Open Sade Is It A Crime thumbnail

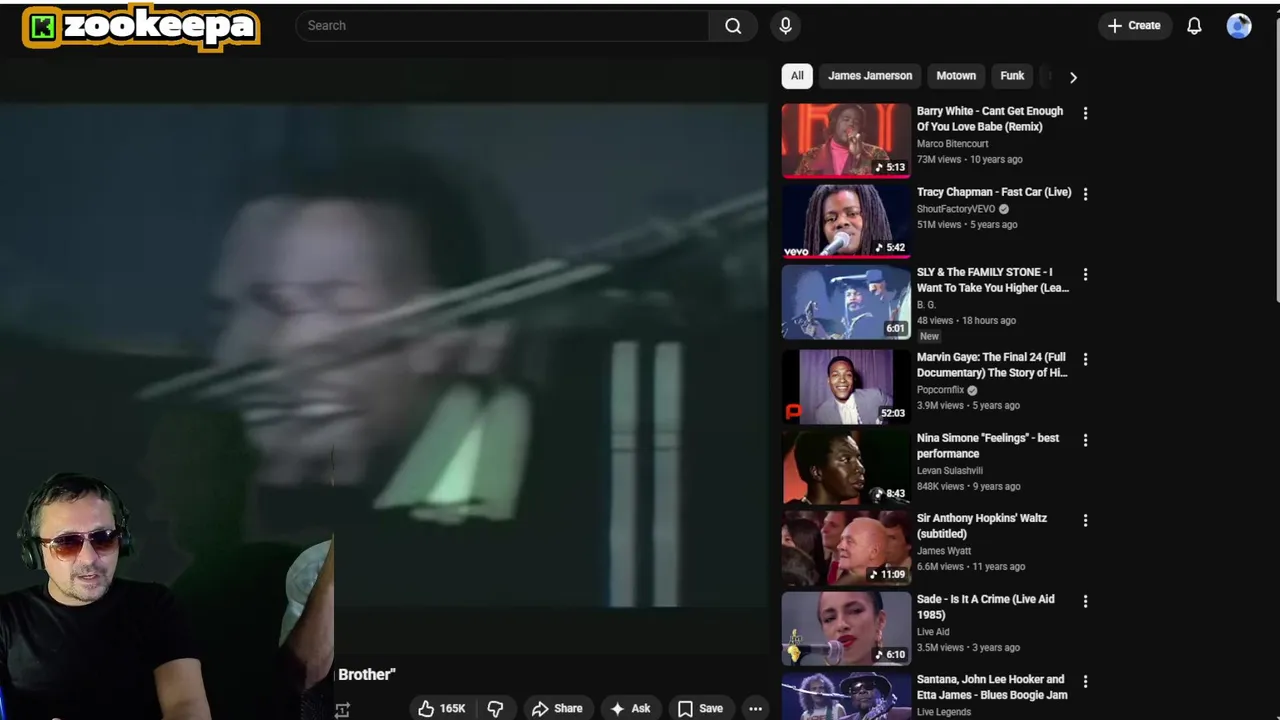846,628
